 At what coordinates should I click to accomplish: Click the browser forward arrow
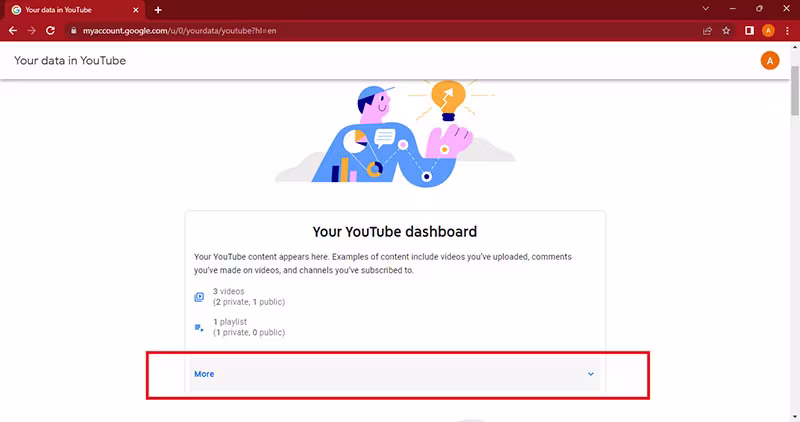[32, 31]
